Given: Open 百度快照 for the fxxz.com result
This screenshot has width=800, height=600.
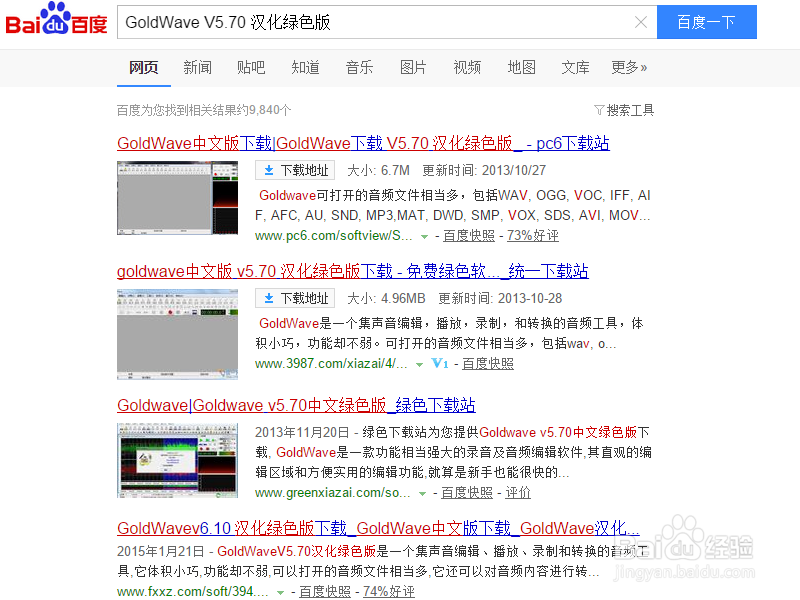Looking at the screenshot, I should [325, 592].
